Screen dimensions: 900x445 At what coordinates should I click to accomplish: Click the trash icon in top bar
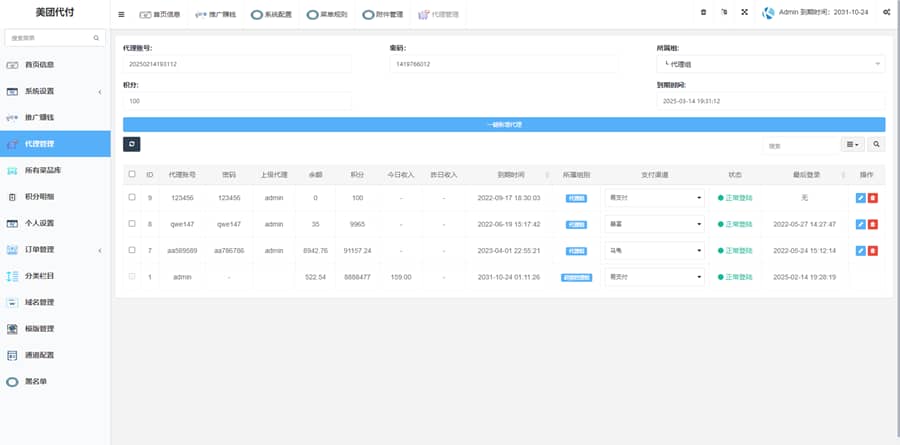click(x=703, y=13)
